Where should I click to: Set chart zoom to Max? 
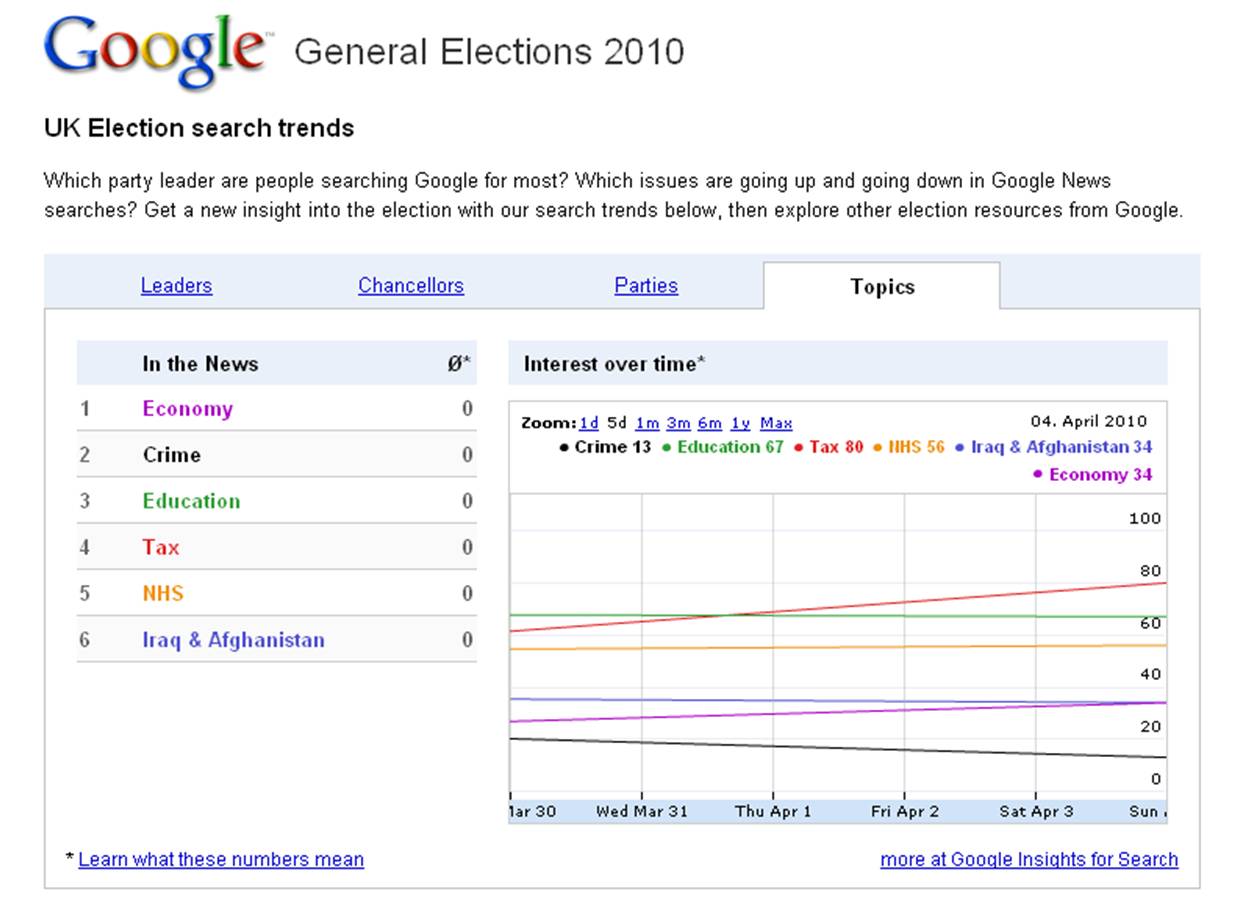pos(776,423)
